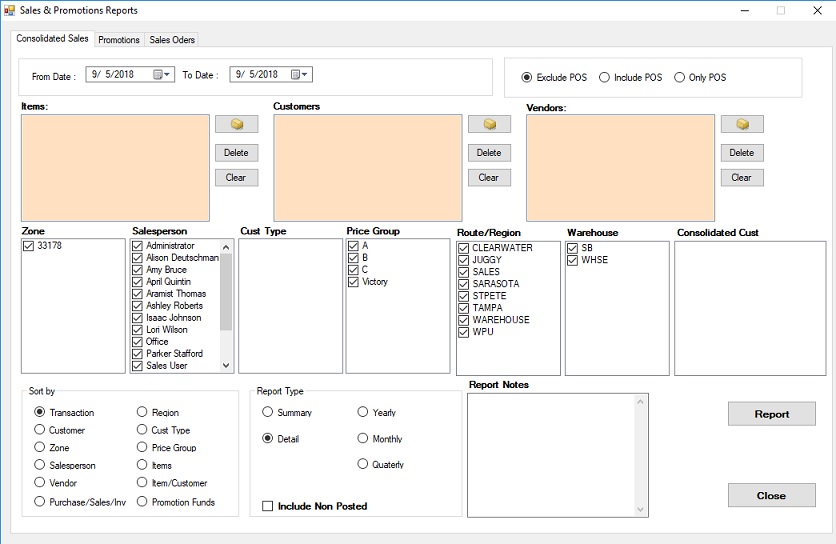Uncheck zone 33178

[x=28, y=246]
